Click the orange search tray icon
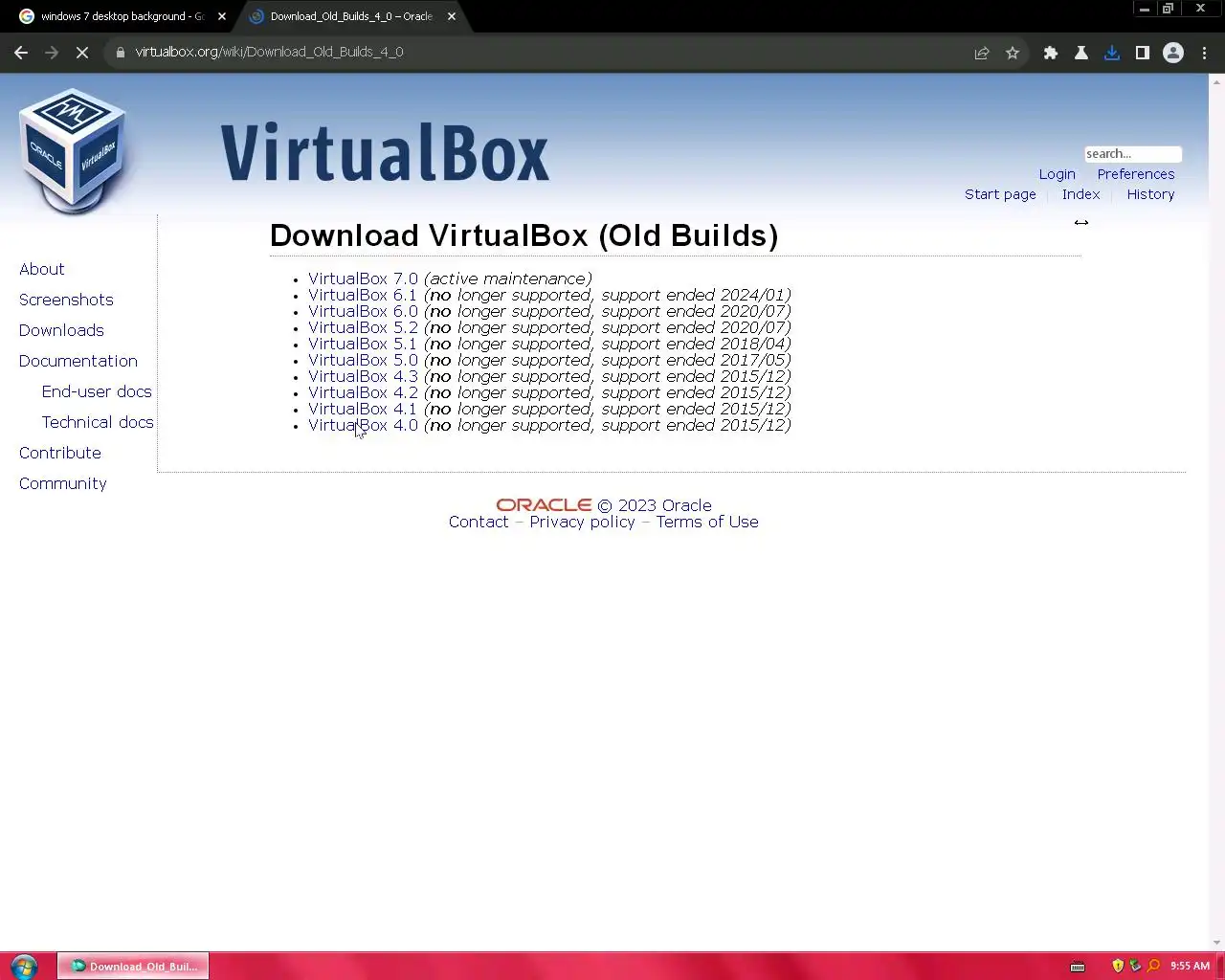This screenshot has height=980, width=1225. tap(1153, 966)
